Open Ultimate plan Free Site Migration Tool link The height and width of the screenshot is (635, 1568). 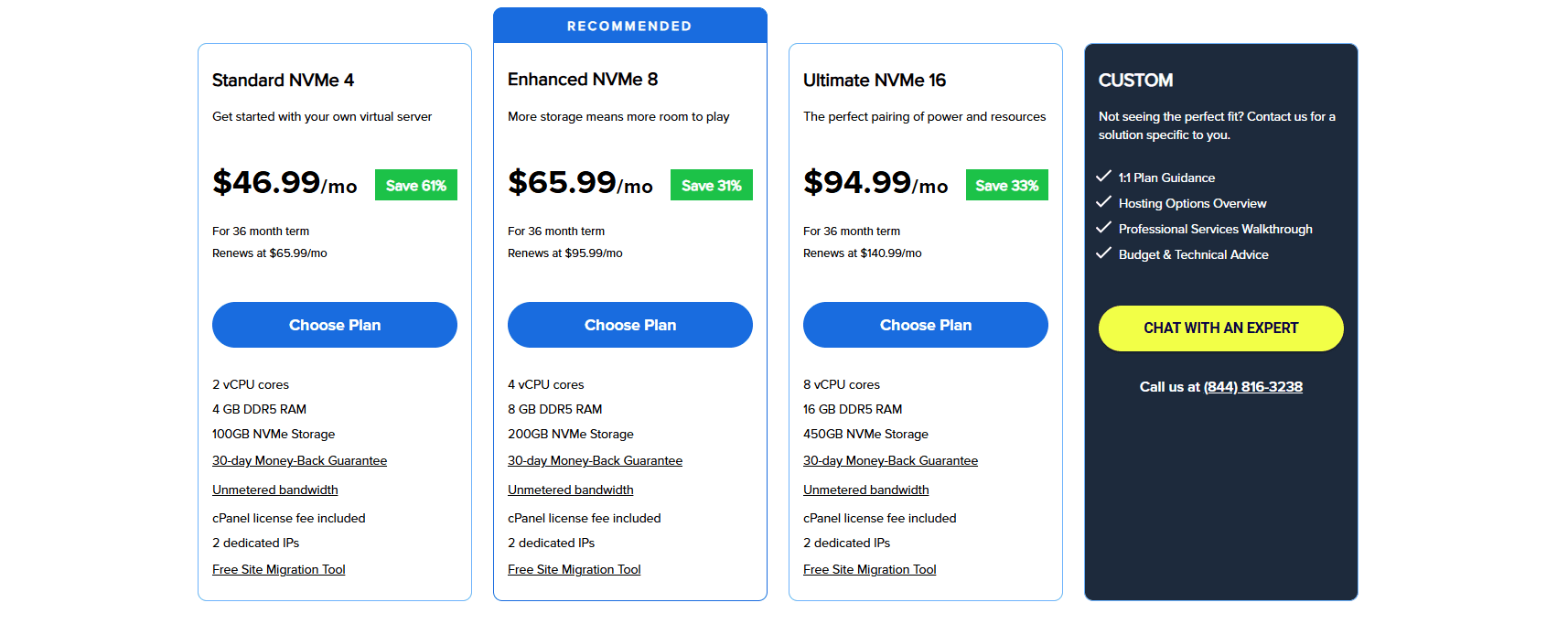(870, 570)
